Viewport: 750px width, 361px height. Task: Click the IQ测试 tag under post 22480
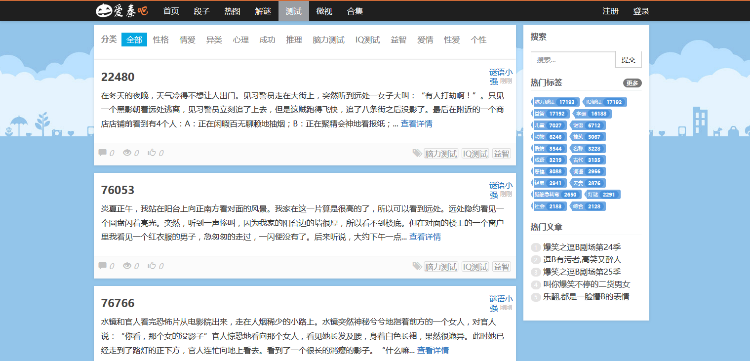(475, 153)
